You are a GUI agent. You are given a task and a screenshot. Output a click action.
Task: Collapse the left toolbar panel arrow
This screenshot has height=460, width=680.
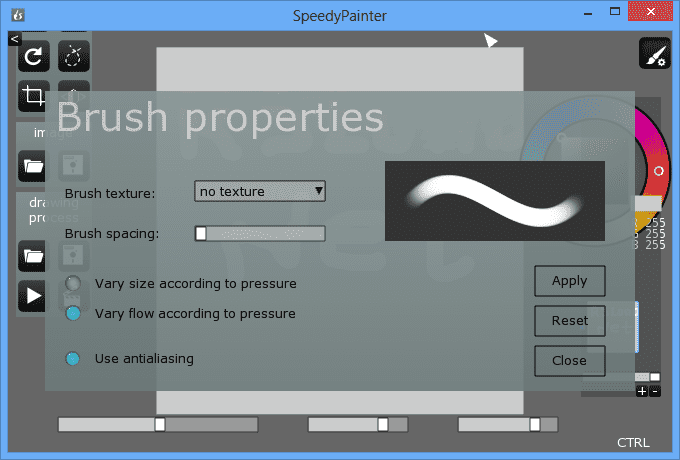pos(14,38)
